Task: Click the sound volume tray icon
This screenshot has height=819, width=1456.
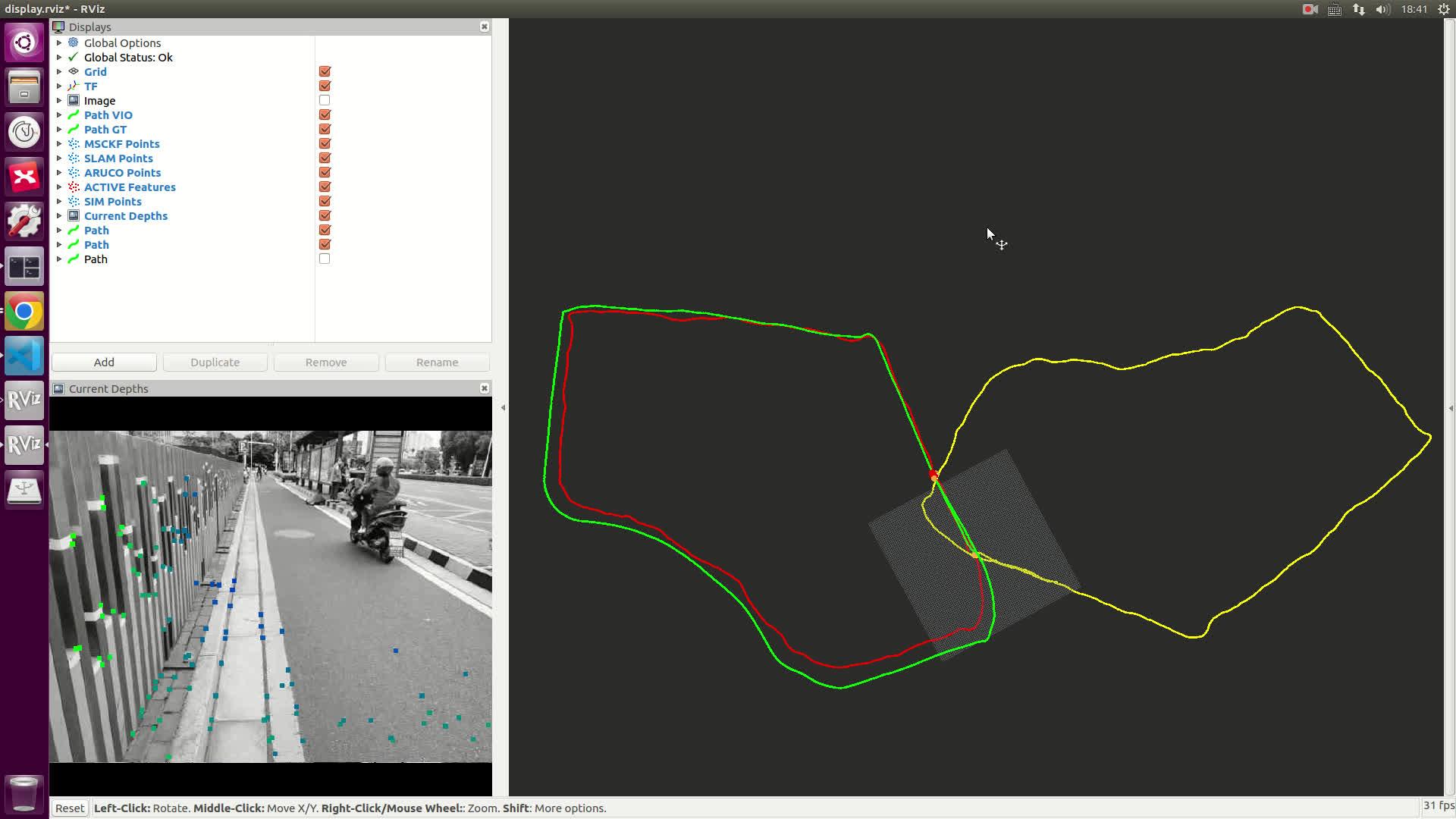Action: [1382, 9]
